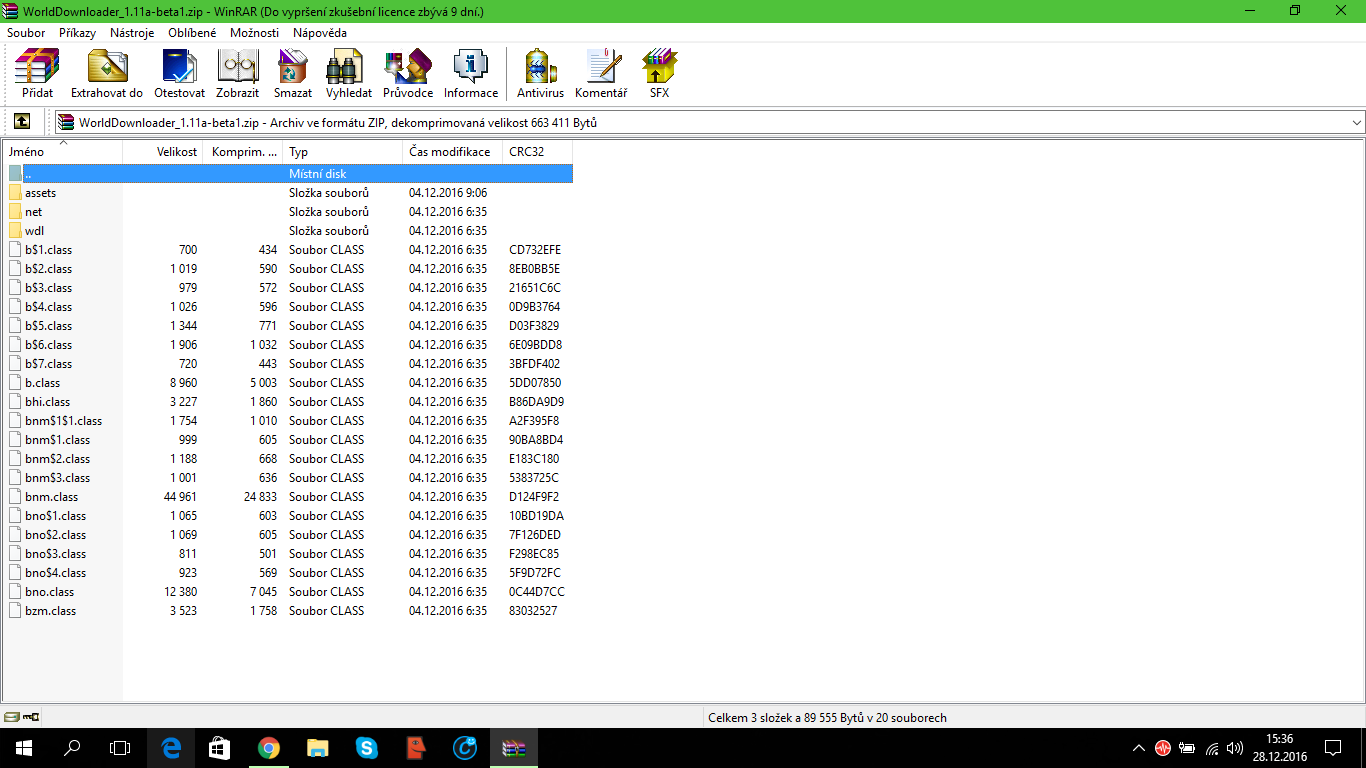Select the assets folder icon
Viewport: 1366px width, 768px height.
tap(15, 193)
